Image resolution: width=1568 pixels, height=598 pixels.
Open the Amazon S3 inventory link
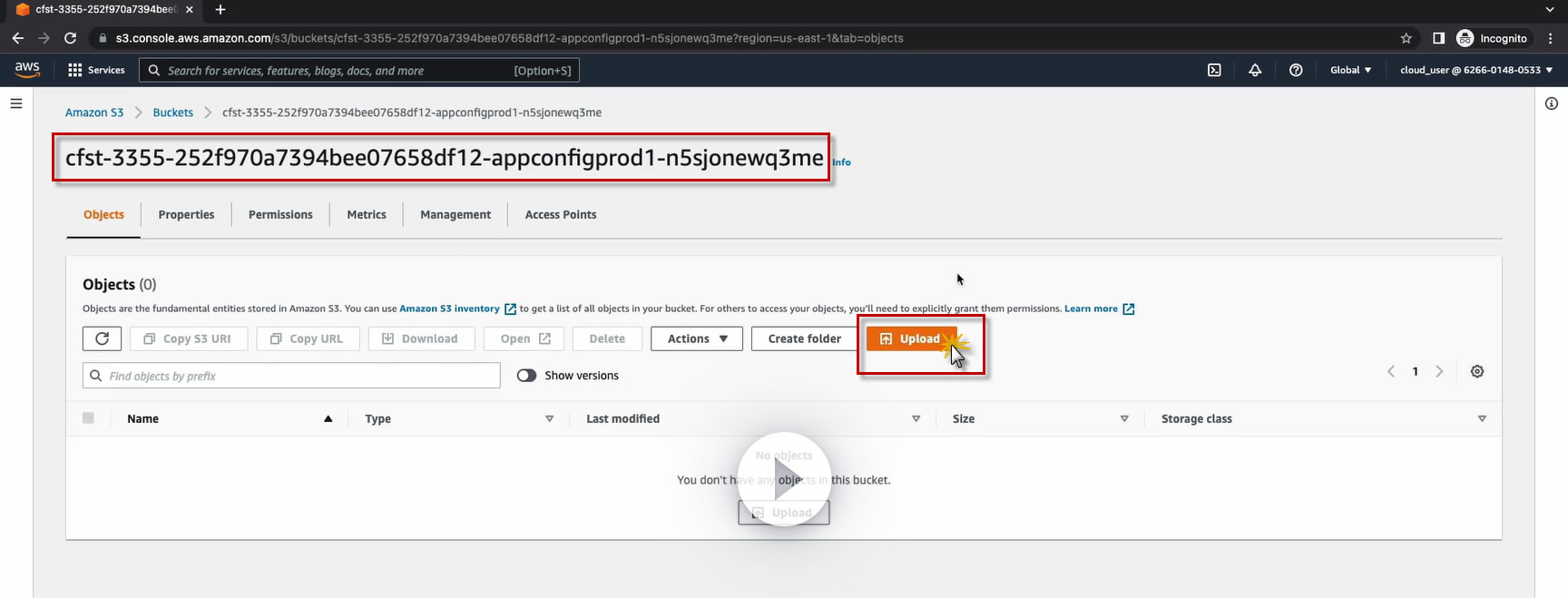click(457, 309)
